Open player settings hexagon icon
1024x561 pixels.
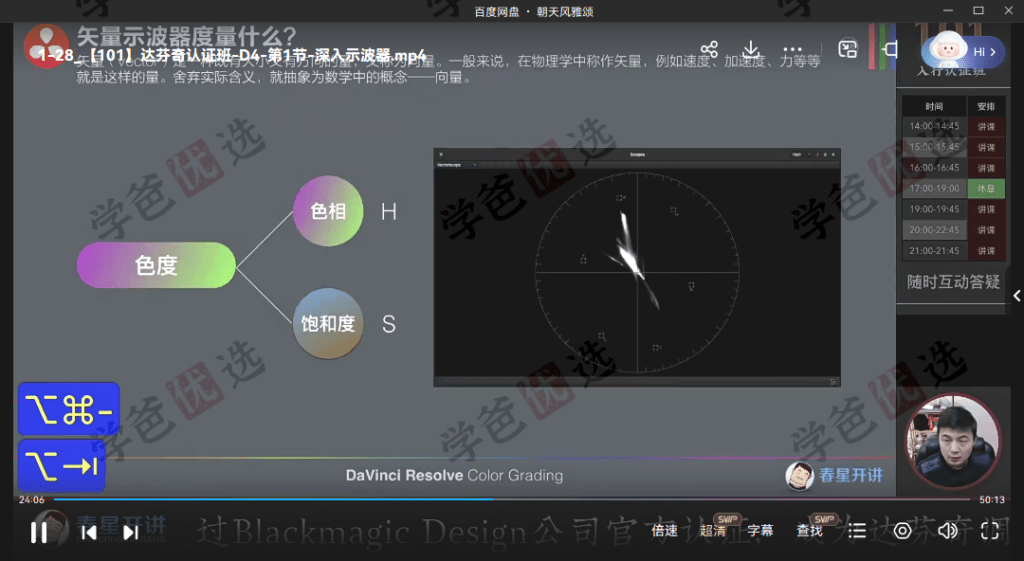point(902,531)
